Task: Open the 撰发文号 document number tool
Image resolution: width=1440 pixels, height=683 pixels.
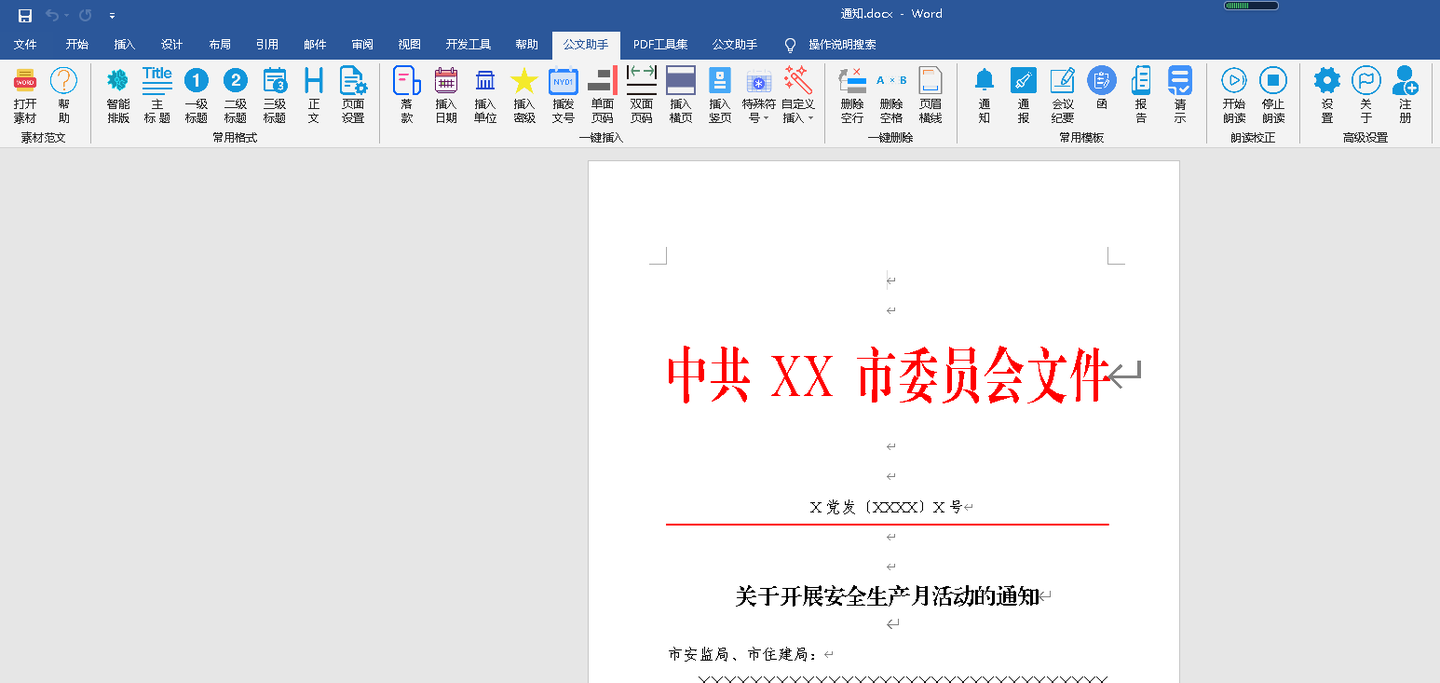Action: tap(563, 95)
